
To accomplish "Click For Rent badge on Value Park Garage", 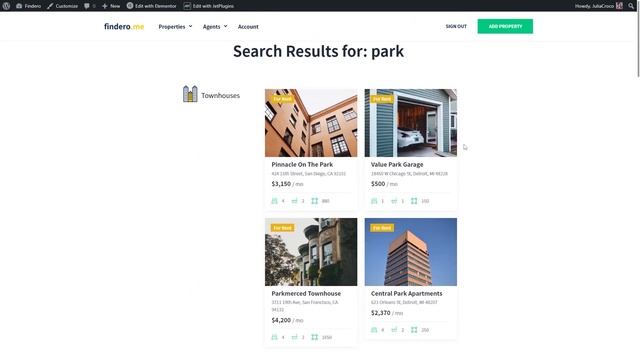I will (x=382, y=99).
